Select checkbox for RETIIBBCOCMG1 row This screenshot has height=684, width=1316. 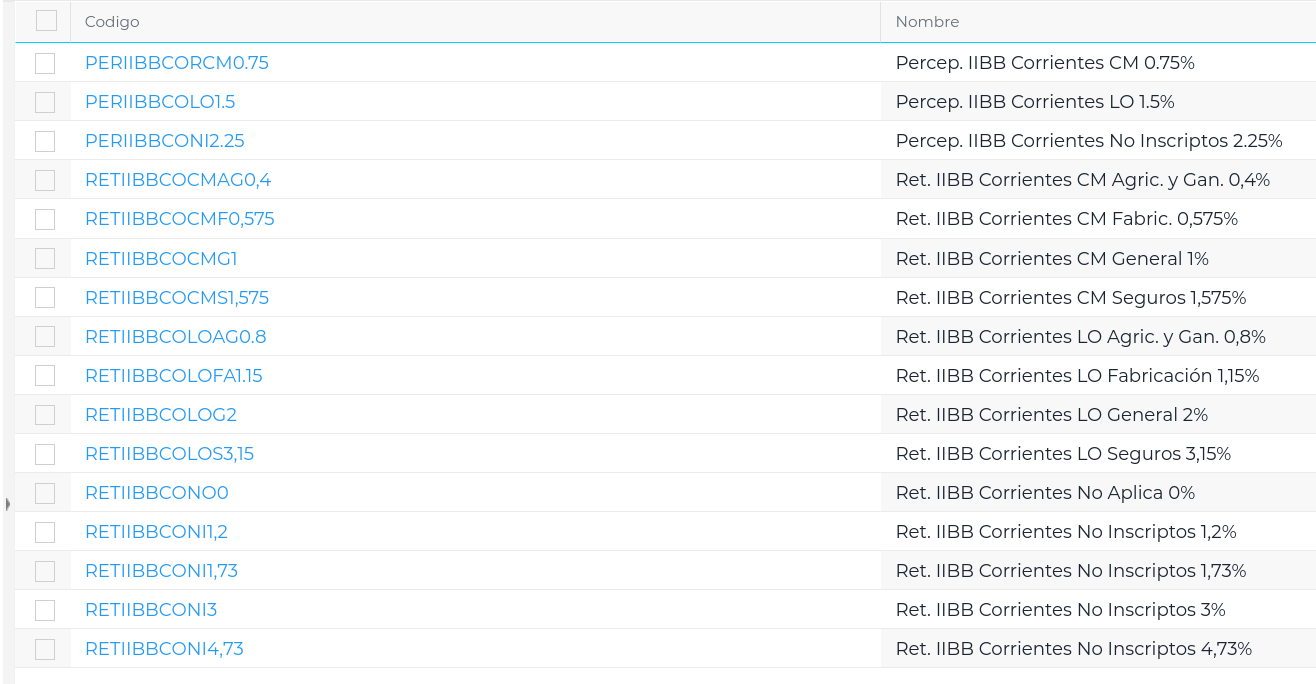[45, 259]
